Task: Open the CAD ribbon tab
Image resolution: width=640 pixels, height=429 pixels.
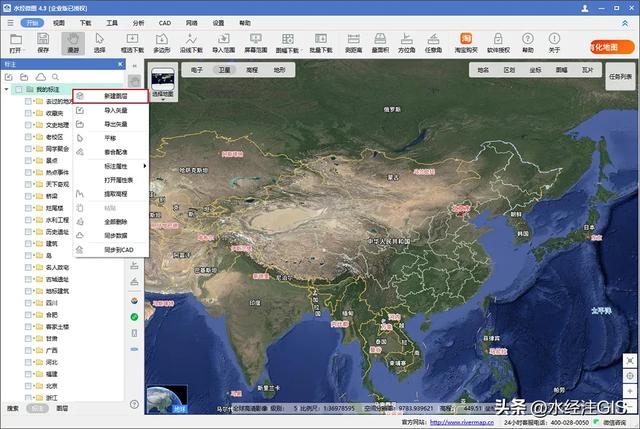Action: click(165, 23)
